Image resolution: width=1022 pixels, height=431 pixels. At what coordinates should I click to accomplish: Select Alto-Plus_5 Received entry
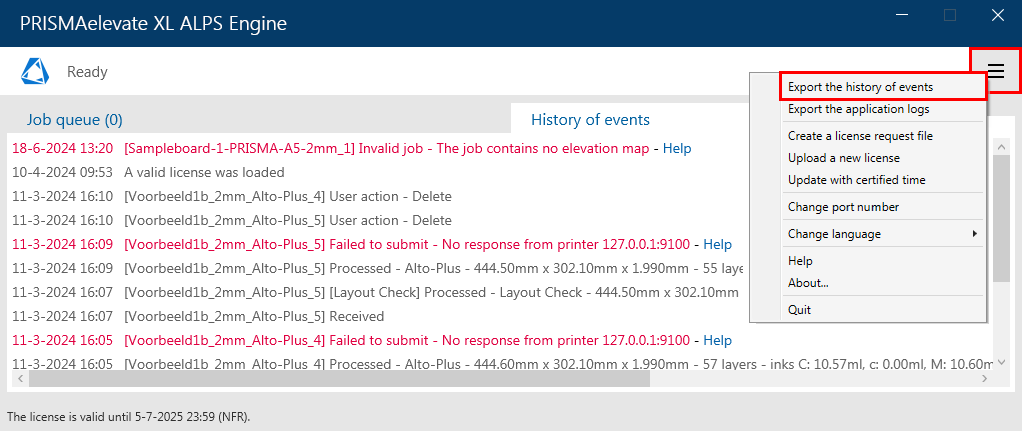point(198,316)
